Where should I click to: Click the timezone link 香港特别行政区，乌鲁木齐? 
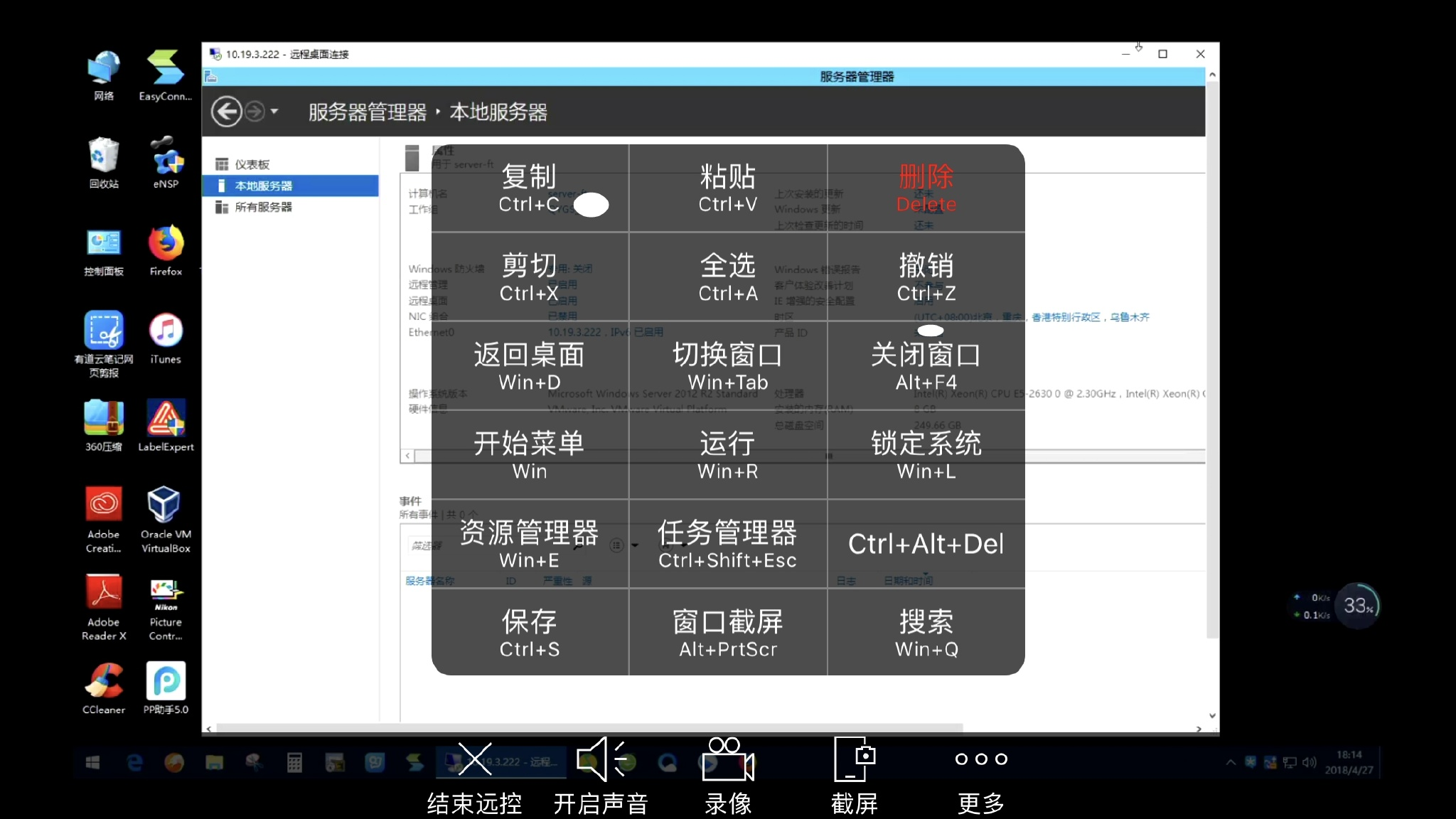1091,317
